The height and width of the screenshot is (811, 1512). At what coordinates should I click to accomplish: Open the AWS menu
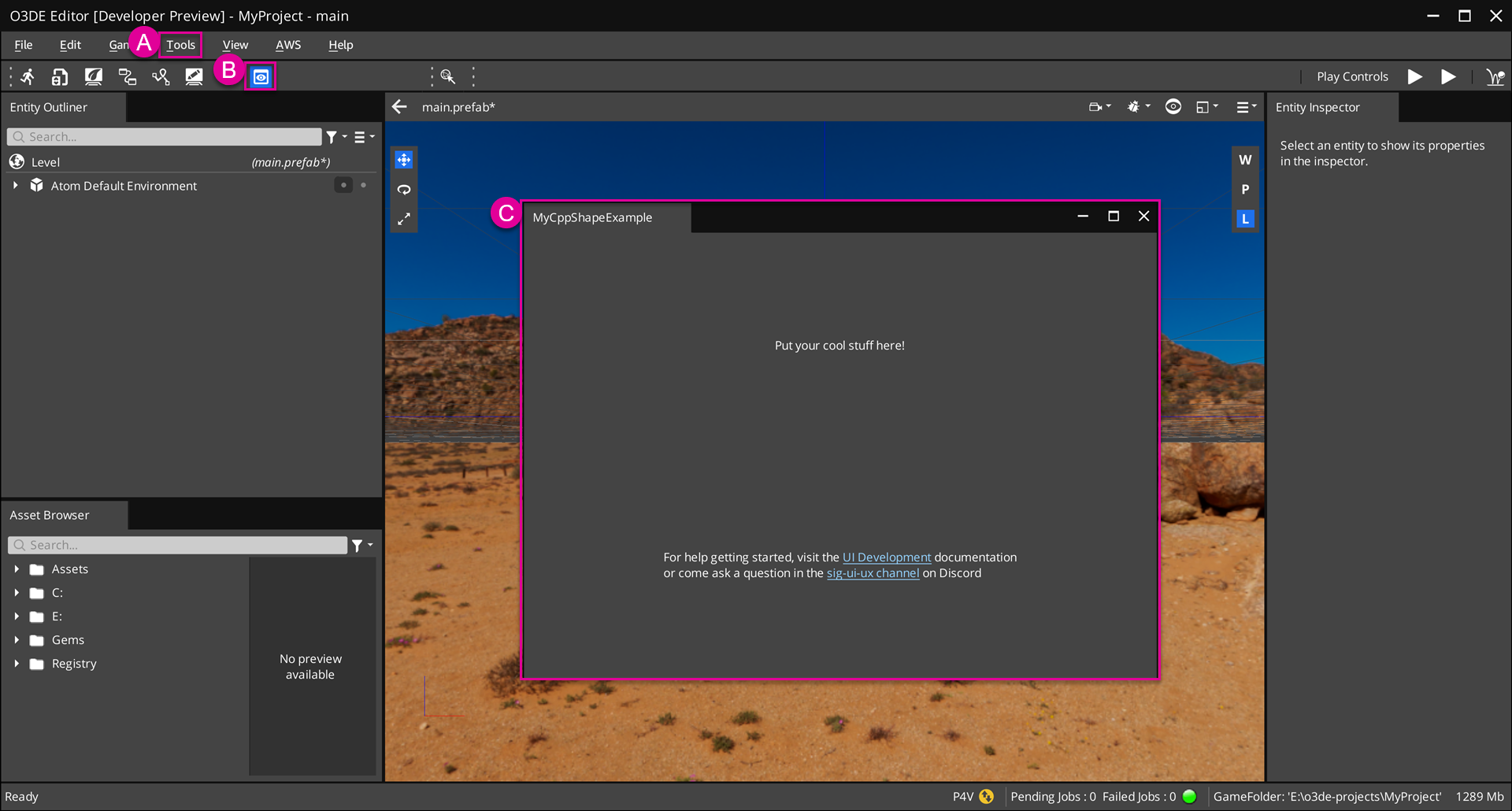tap(287, 45)
